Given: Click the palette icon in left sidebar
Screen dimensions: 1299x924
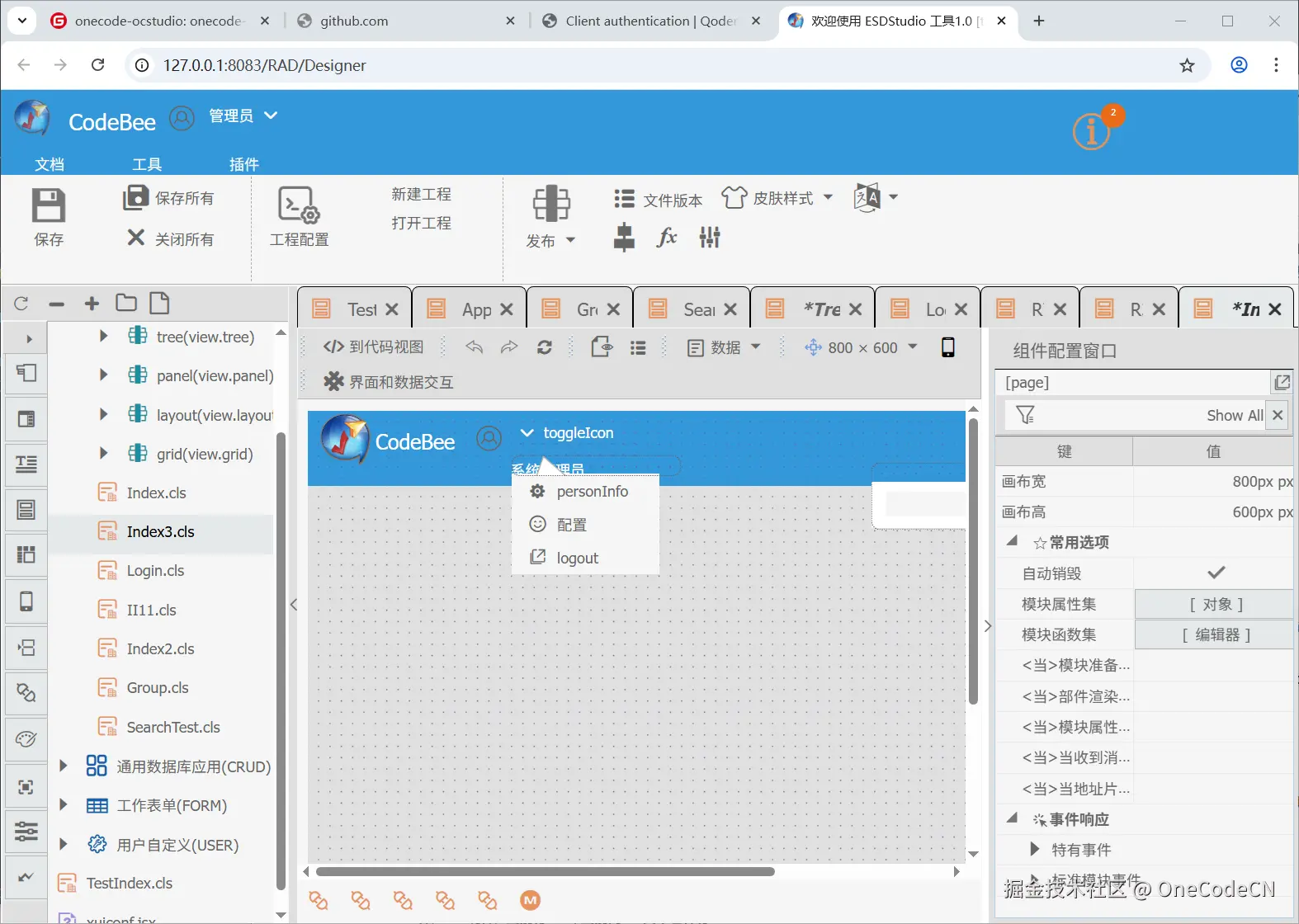Looking at the screenshot, I should pyautogui.click(x=26, y=738).
